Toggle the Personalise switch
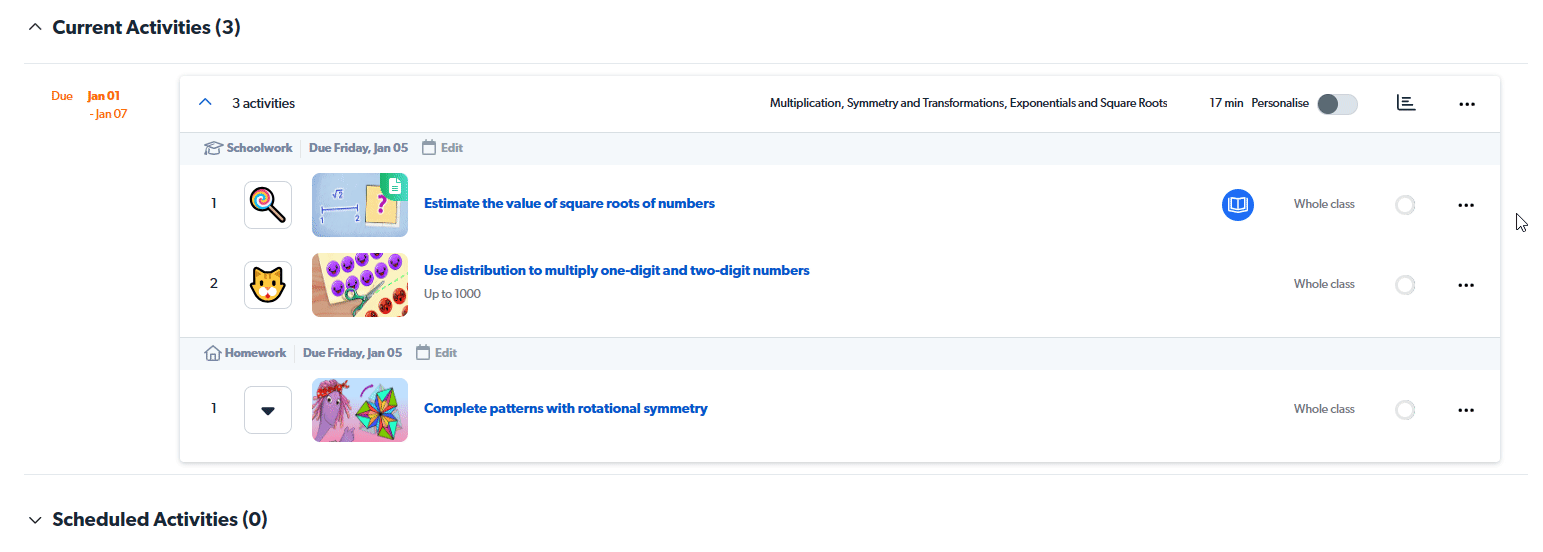Image resolution: width=1543 pixels, height=552 pixels. tap(1337, 104)
